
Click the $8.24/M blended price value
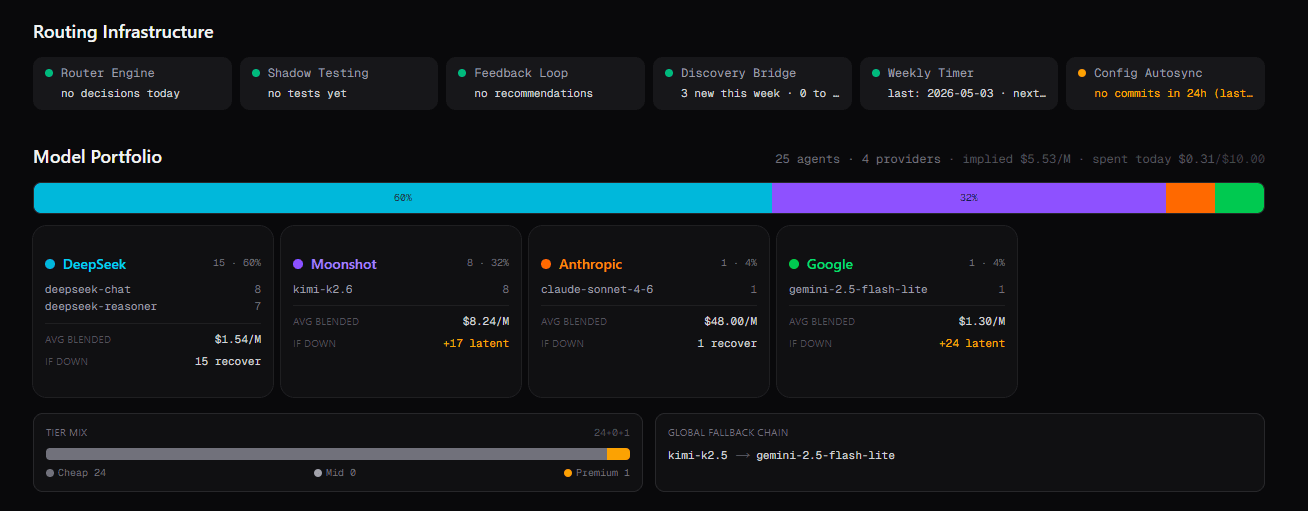click(x=485, y=321)
